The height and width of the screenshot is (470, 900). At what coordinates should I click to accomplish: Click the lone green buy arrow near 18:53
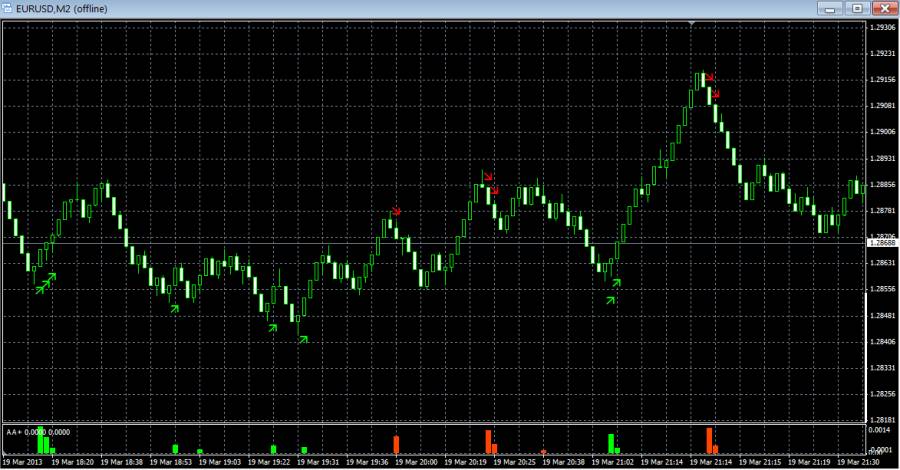tap(175, 308)
